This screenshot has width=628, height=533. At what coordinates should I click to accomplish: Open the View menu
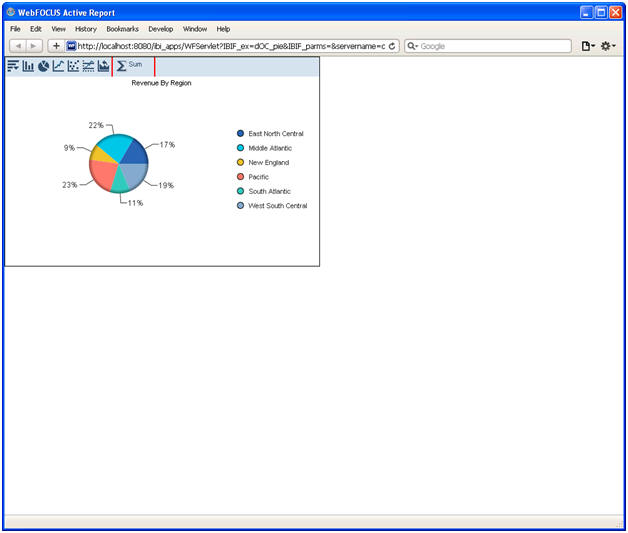(58, 29)
